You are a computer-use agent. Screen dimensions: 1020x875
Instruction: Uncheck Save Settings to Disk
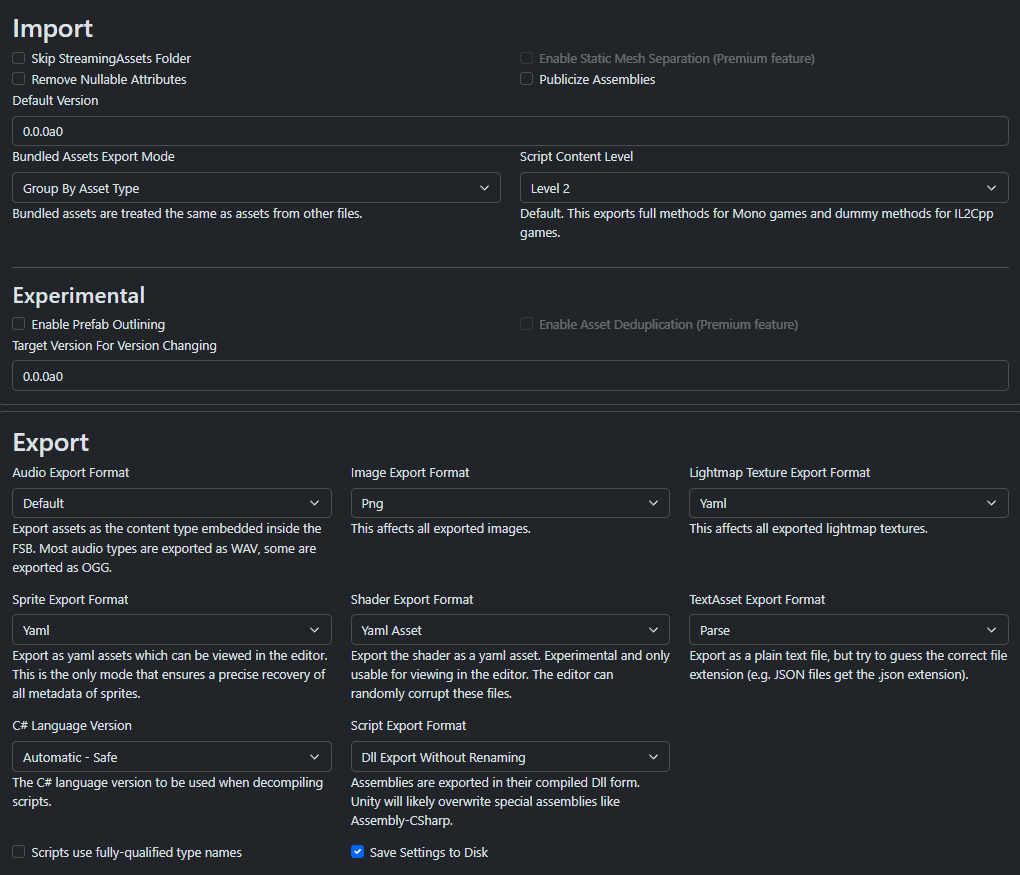pos(358,852)
